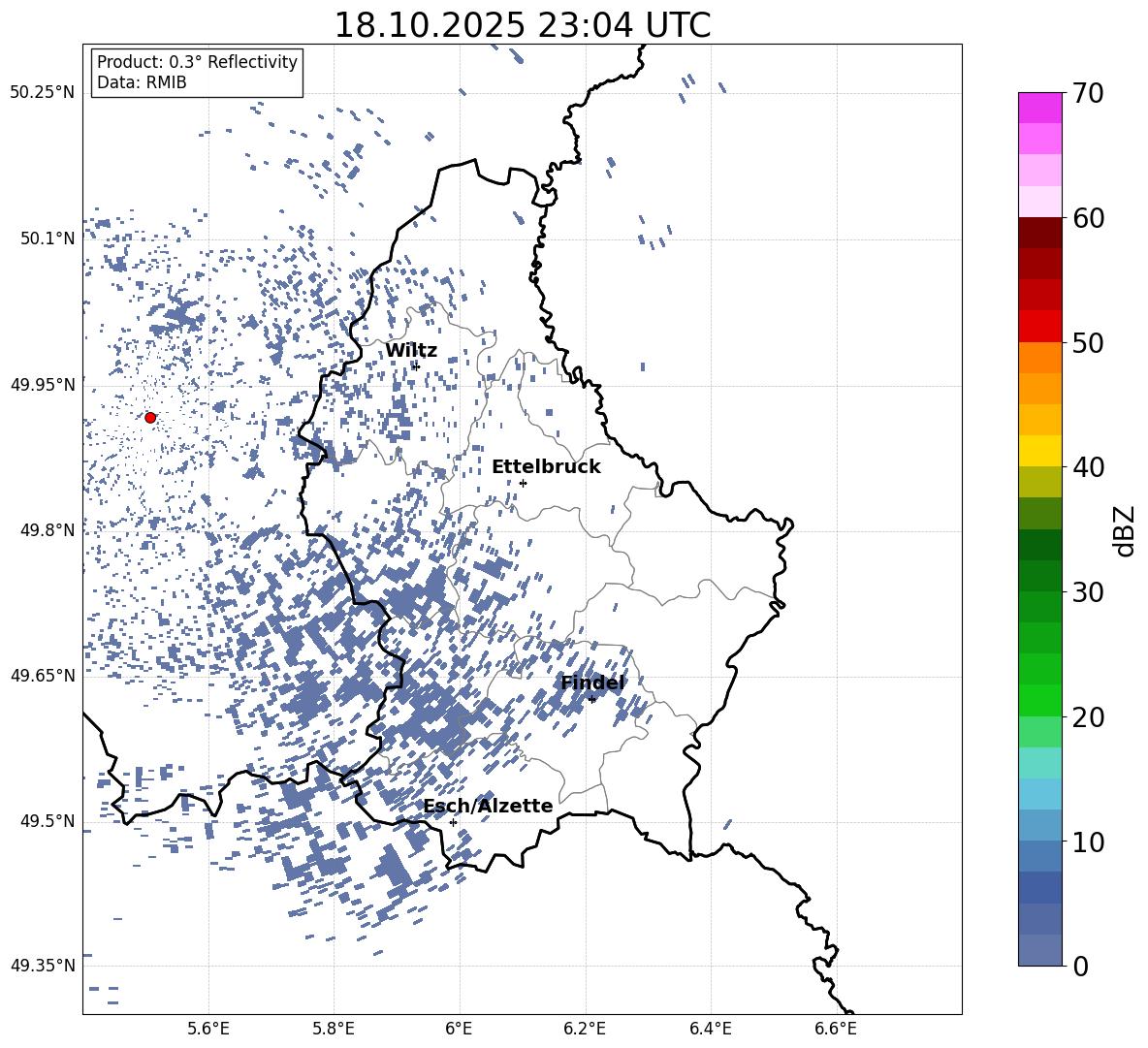The width and height of the screenshot is (1148, 1048).
Task: Click the 40 dBZ colorbar label
Action: click(1088, 467)
